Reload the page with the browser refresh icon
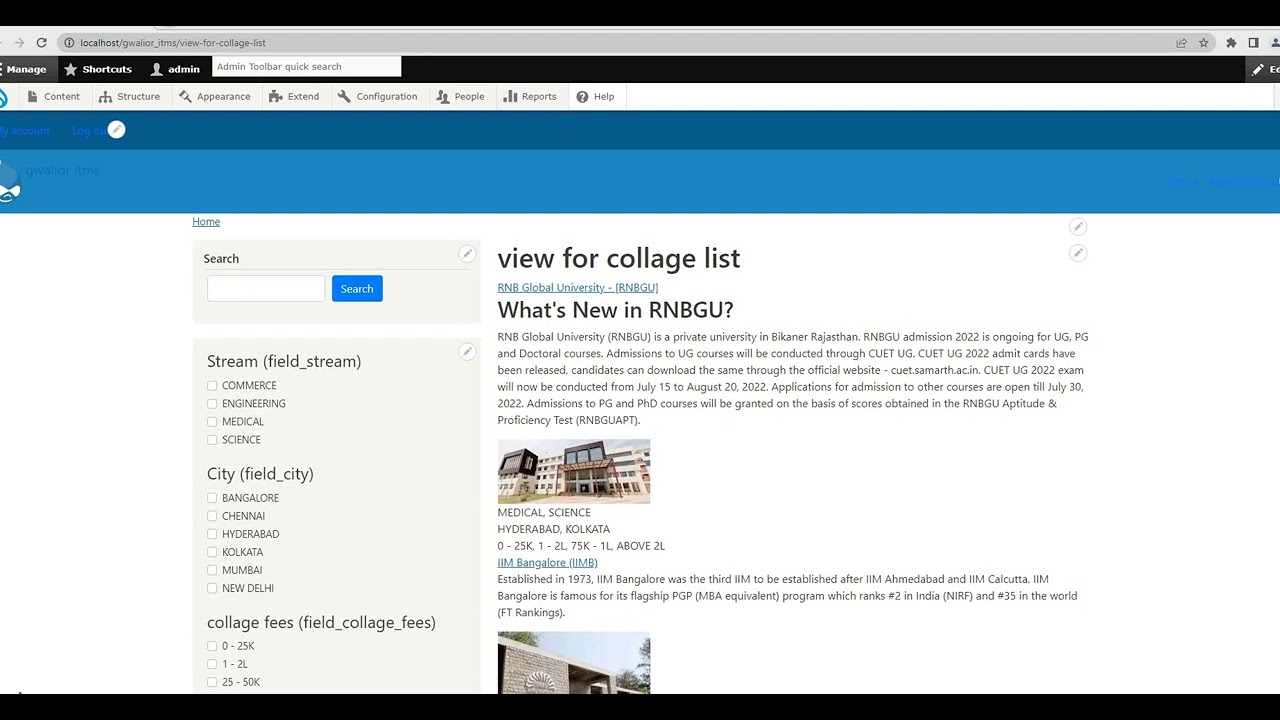 pos(41,43)
